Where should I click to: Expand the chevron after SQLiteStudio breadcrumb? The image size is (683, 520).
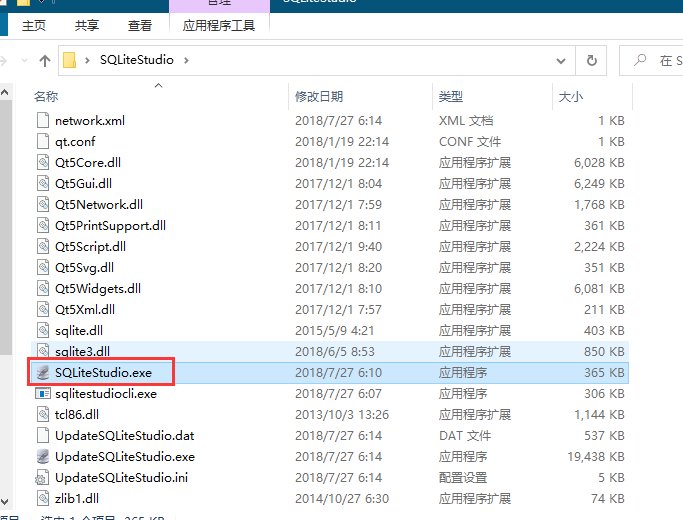coord(186,60)
